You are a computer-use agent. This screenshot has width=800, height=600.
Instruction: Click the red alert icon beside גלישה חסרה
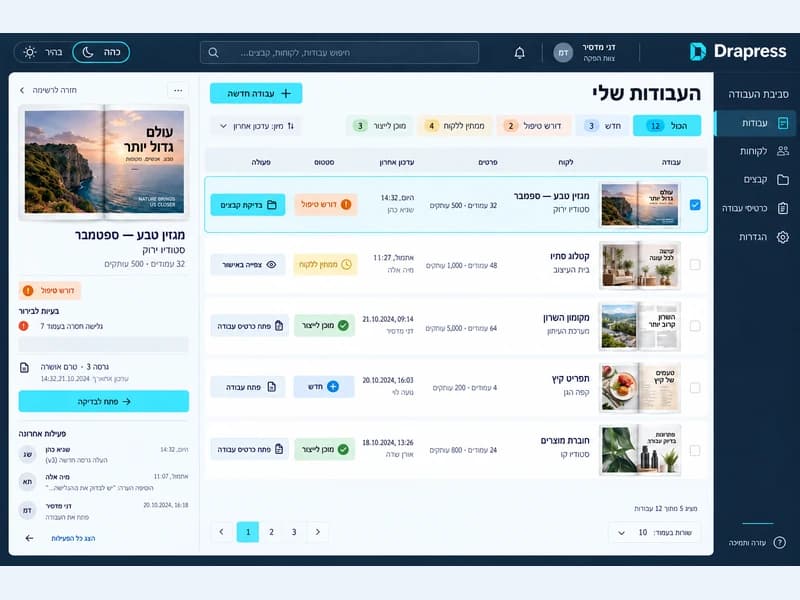(23, 326)
